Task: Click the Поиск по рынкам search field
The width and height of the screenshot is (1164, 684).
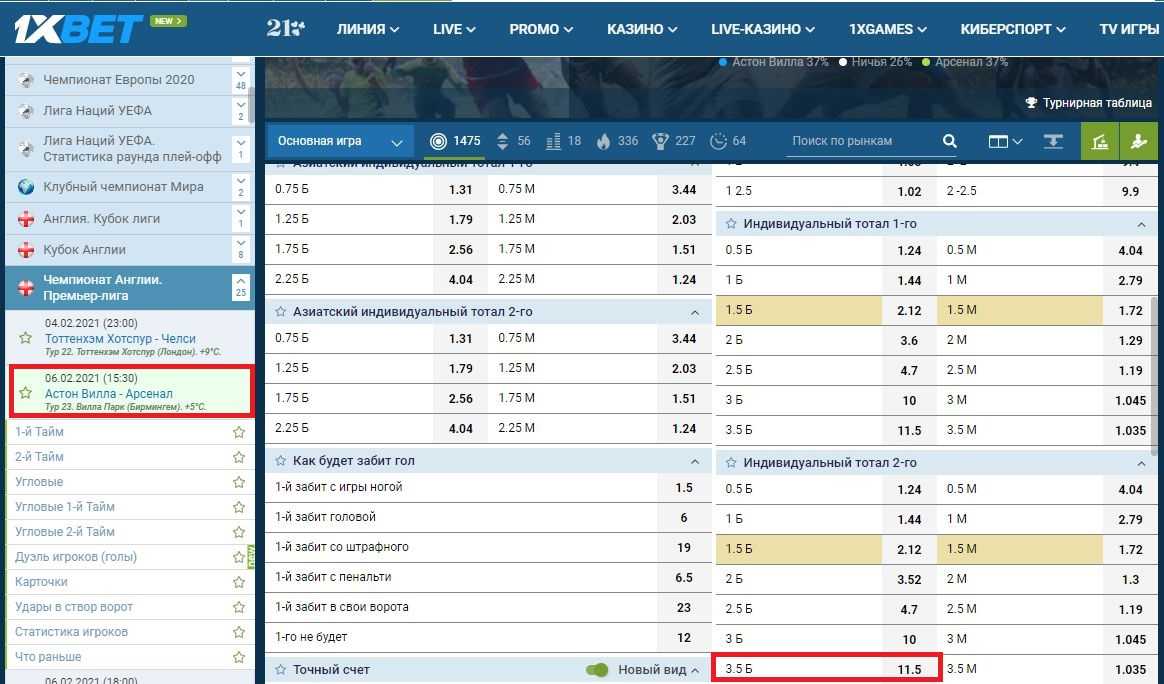Action: point(861,141)
